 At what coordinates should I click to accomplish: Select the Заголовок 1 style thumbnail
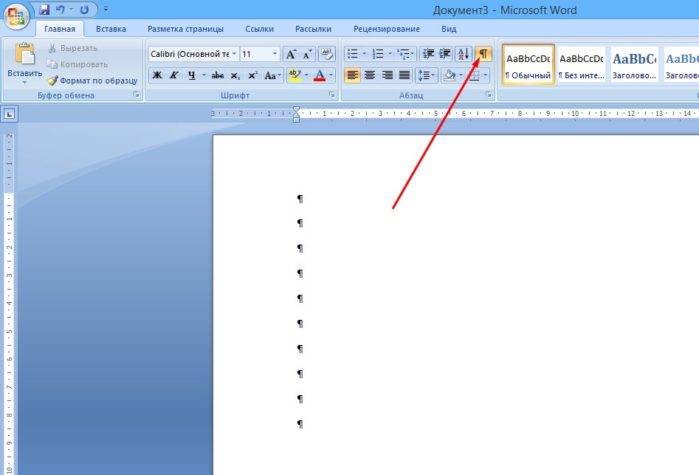[x=633, y=65]
